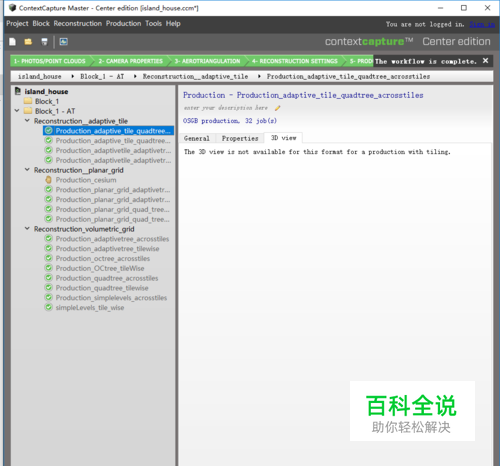
Task: Switch to the Properties tab
Action: 240,138
